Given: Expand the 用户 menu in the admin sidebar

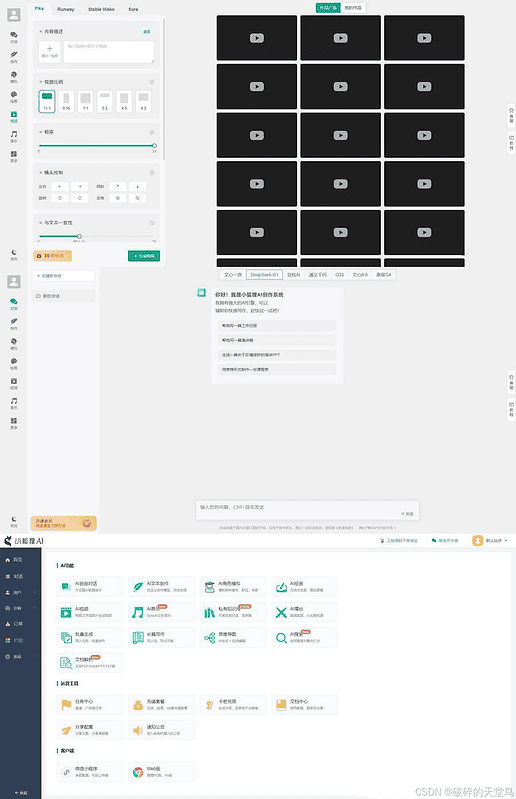Looking at the screenshot, I should (20, 592).
